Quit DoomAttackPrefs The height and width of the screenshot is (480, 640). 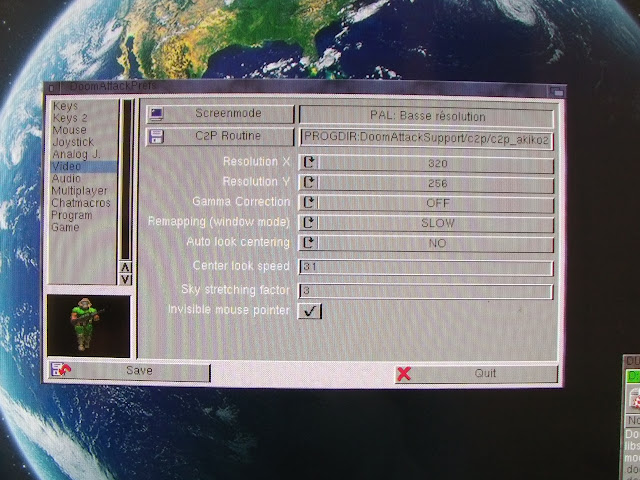pyautogui.click(x=476, y=374)
